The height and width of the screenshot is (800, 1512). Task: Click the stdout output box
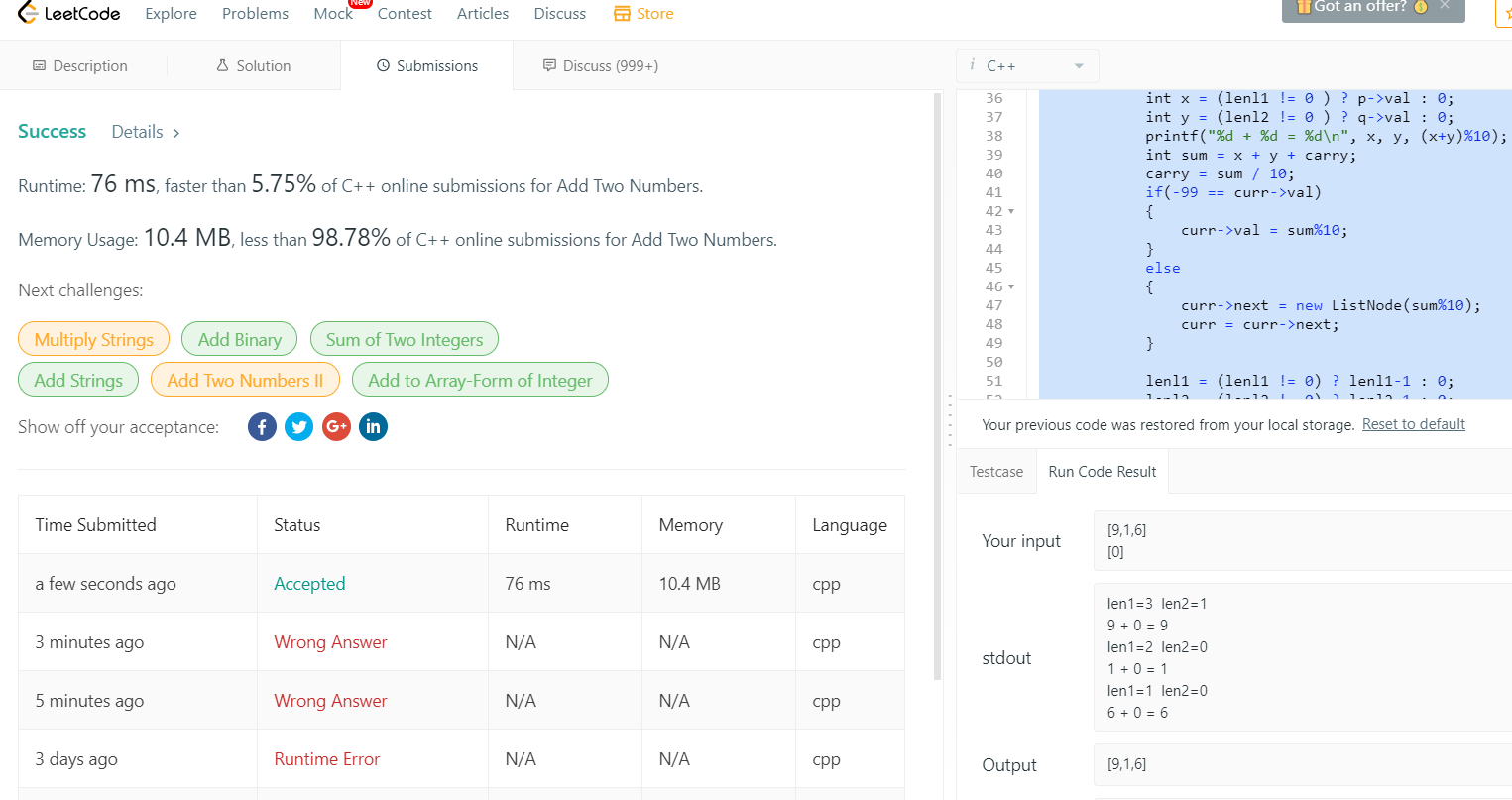(x=1303, y=658)
